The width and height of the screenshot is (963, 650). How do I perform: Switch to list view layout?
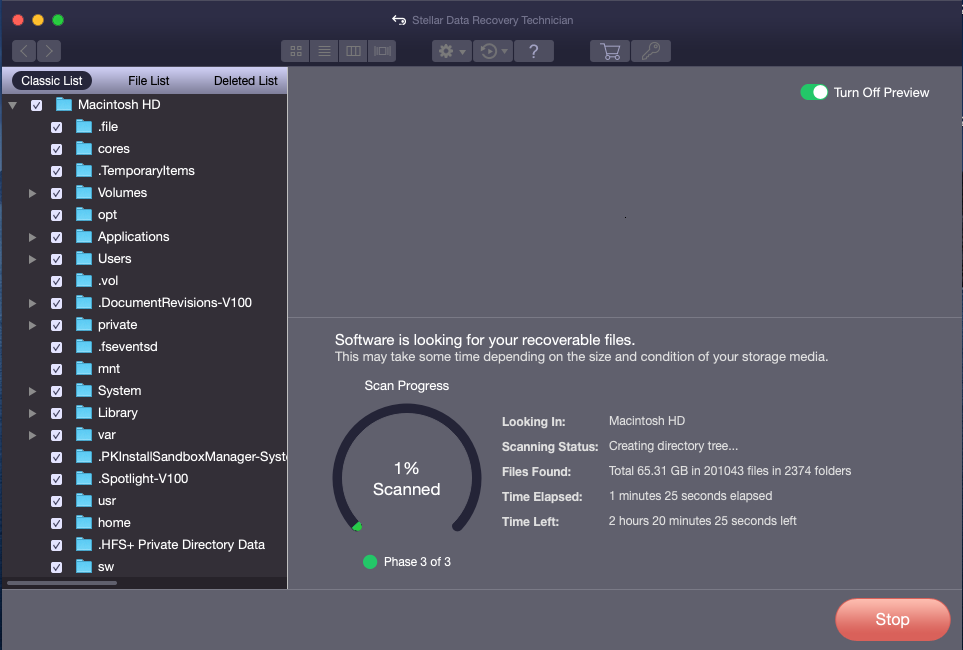(x=324, y=51)
